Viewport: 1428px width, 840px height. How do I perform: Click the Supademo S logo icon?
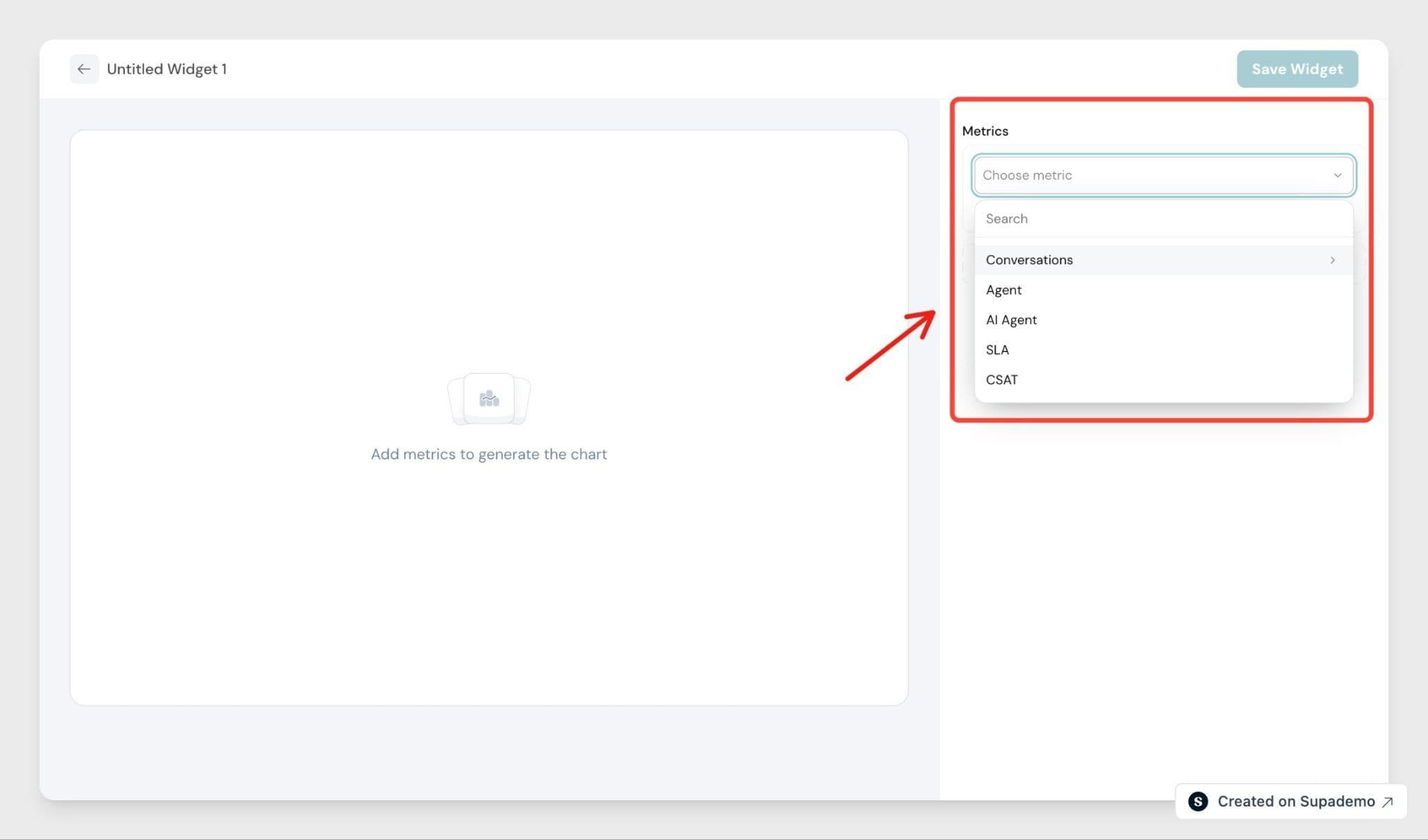pos(1198,802)
